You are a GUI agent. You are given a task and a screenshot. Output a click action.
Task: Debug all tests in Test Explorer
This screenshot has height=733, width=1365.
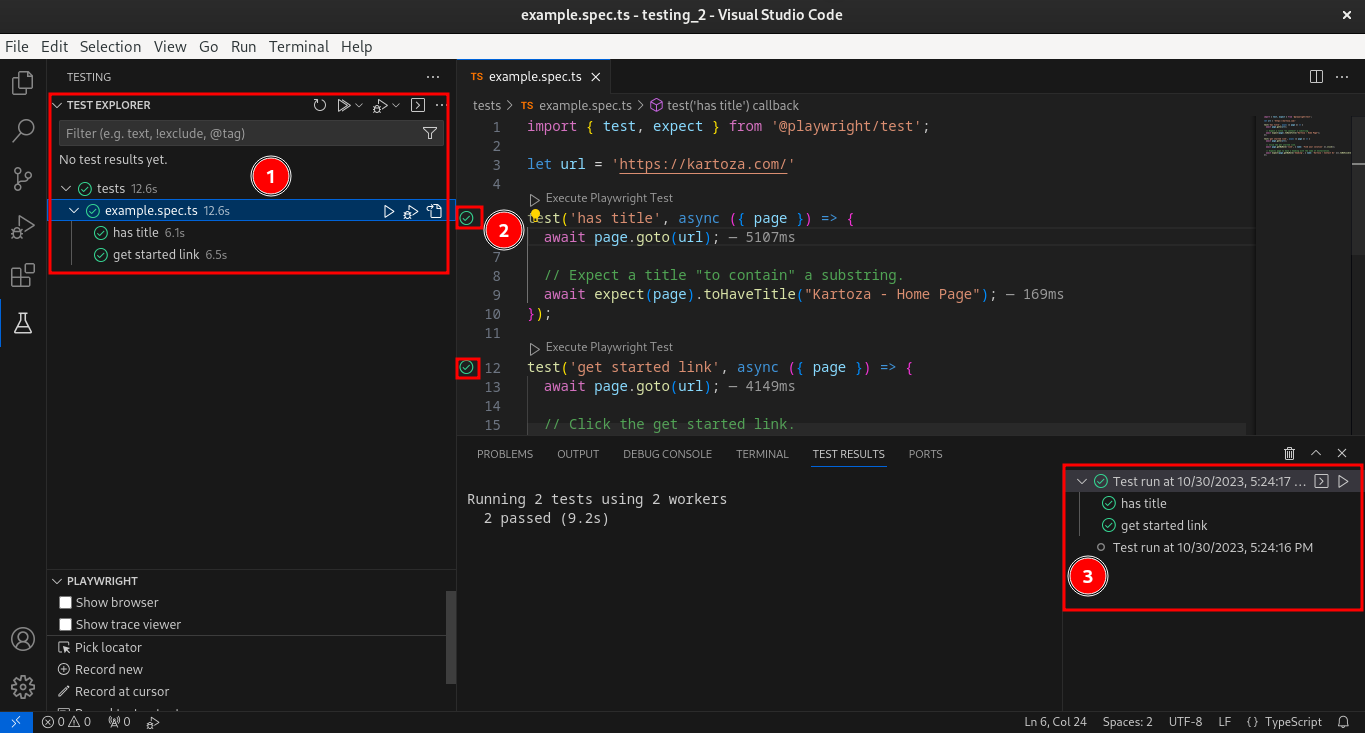[380, 105]
